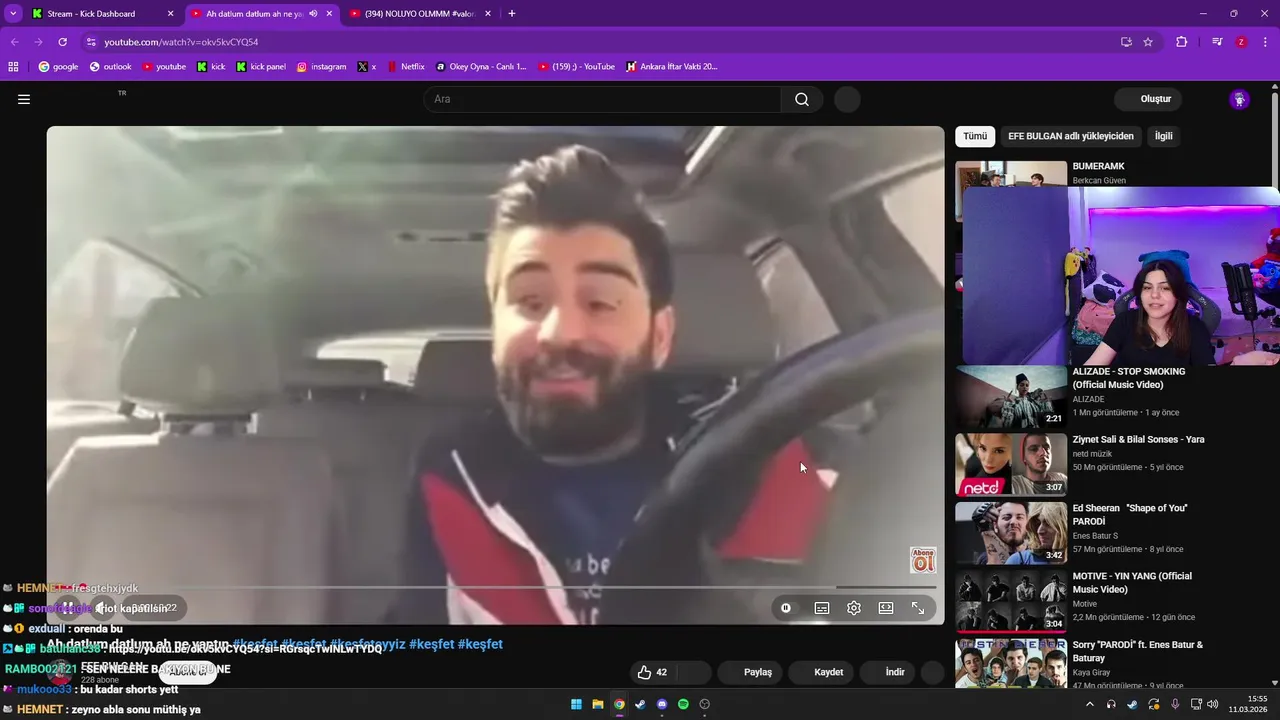The image size is (1280, 720).
Task: Seek using the video progress bar
Action: pyautogui.click(x=495, y=587)
